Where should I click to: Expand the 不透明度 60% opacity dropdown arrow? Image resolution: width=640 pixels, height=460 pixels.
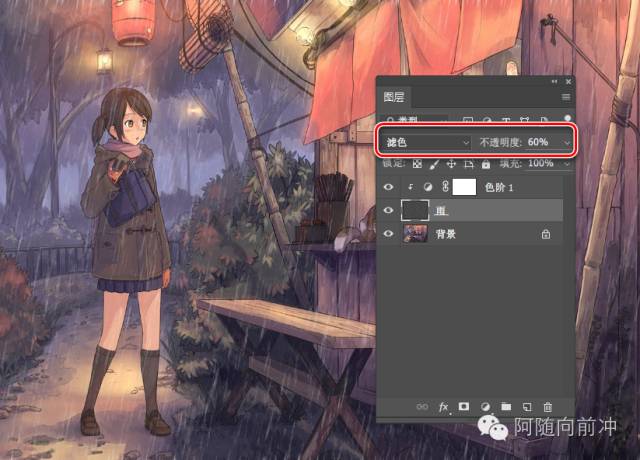[x=567, y=143]
